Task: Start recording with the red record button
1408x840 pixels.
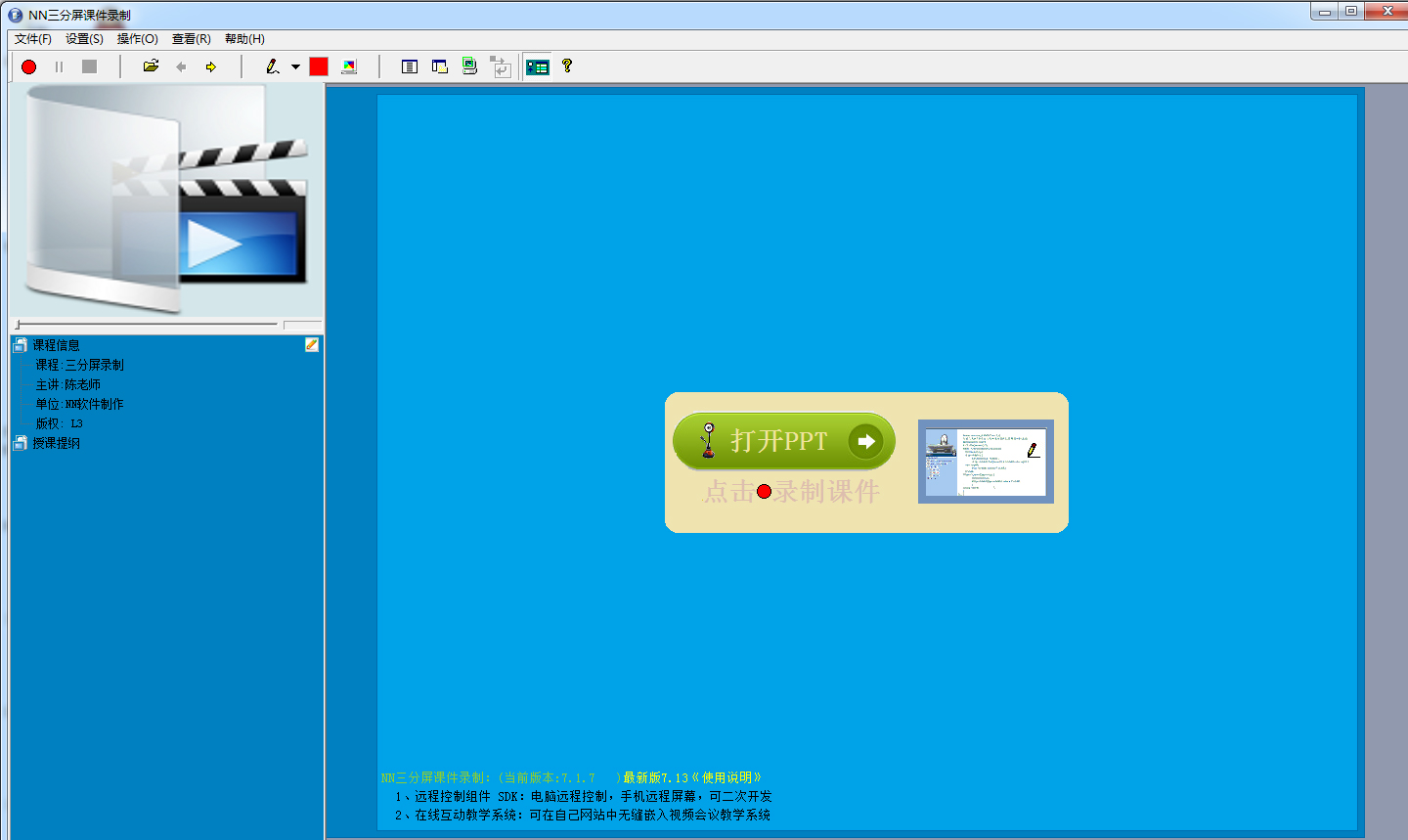Action: click(x=29, y=66)
